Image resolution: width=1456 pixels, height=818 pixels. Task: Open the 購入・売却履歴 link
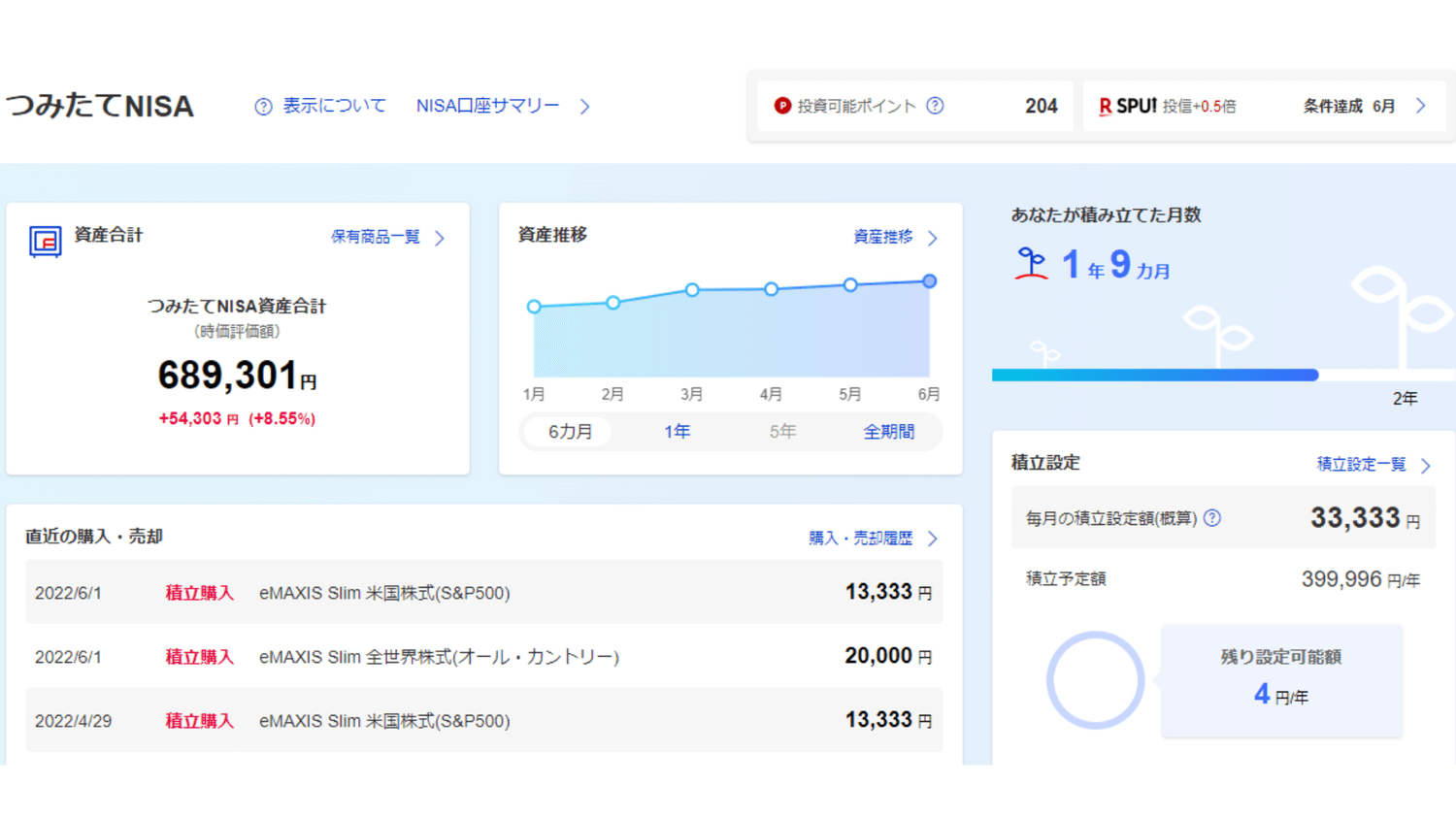(861, 538)
